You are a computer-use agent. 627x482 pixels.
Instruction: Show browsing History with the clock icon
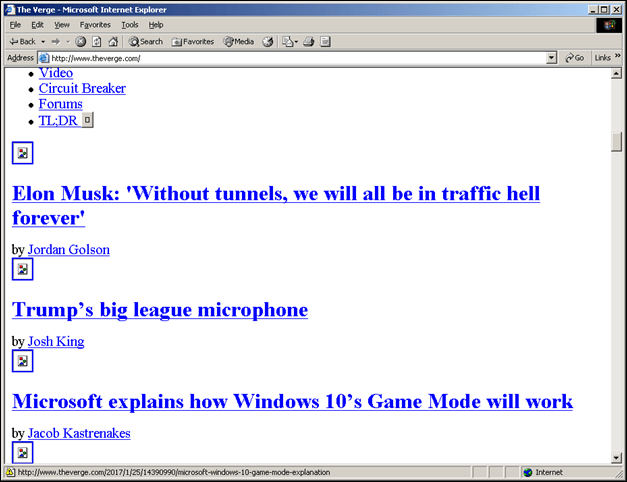[x=268, y=42]
